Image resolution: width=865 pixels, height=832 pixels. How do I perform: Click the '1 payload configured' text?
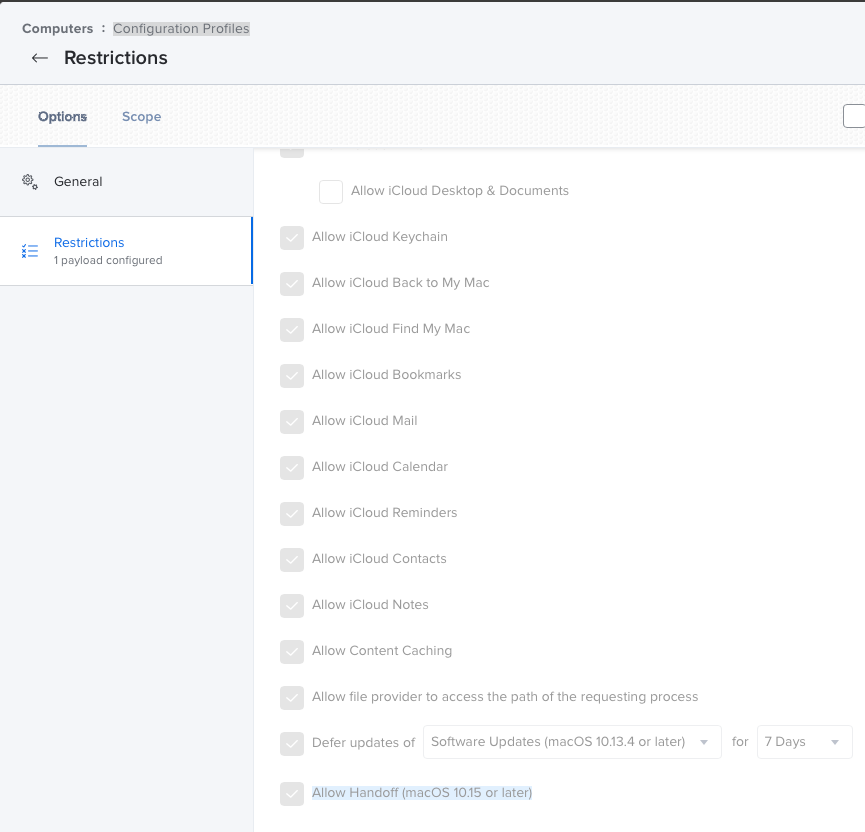[x=108, y=260]
